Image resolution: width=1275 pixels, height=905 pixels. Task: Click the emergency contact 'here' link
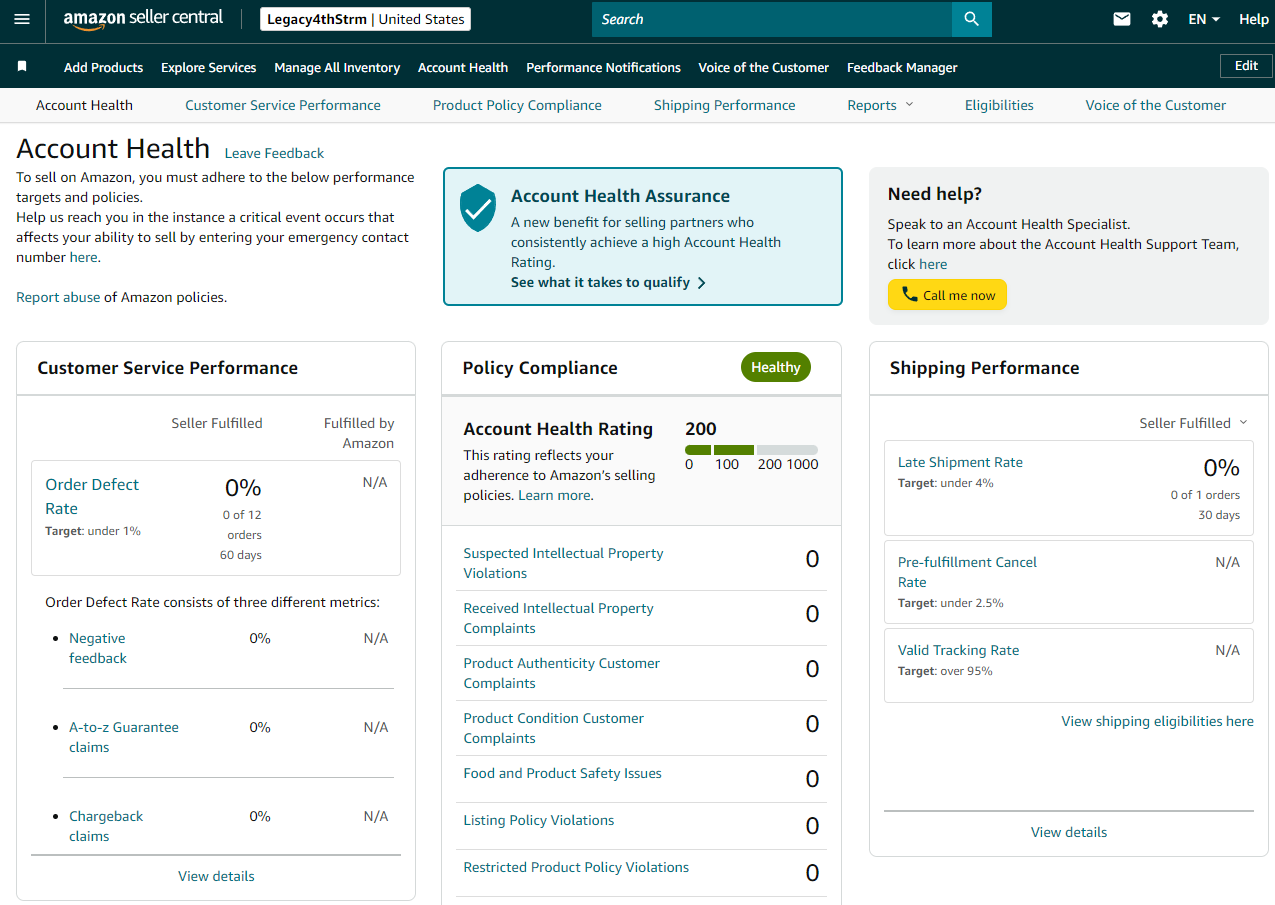(x=83, y=257)
